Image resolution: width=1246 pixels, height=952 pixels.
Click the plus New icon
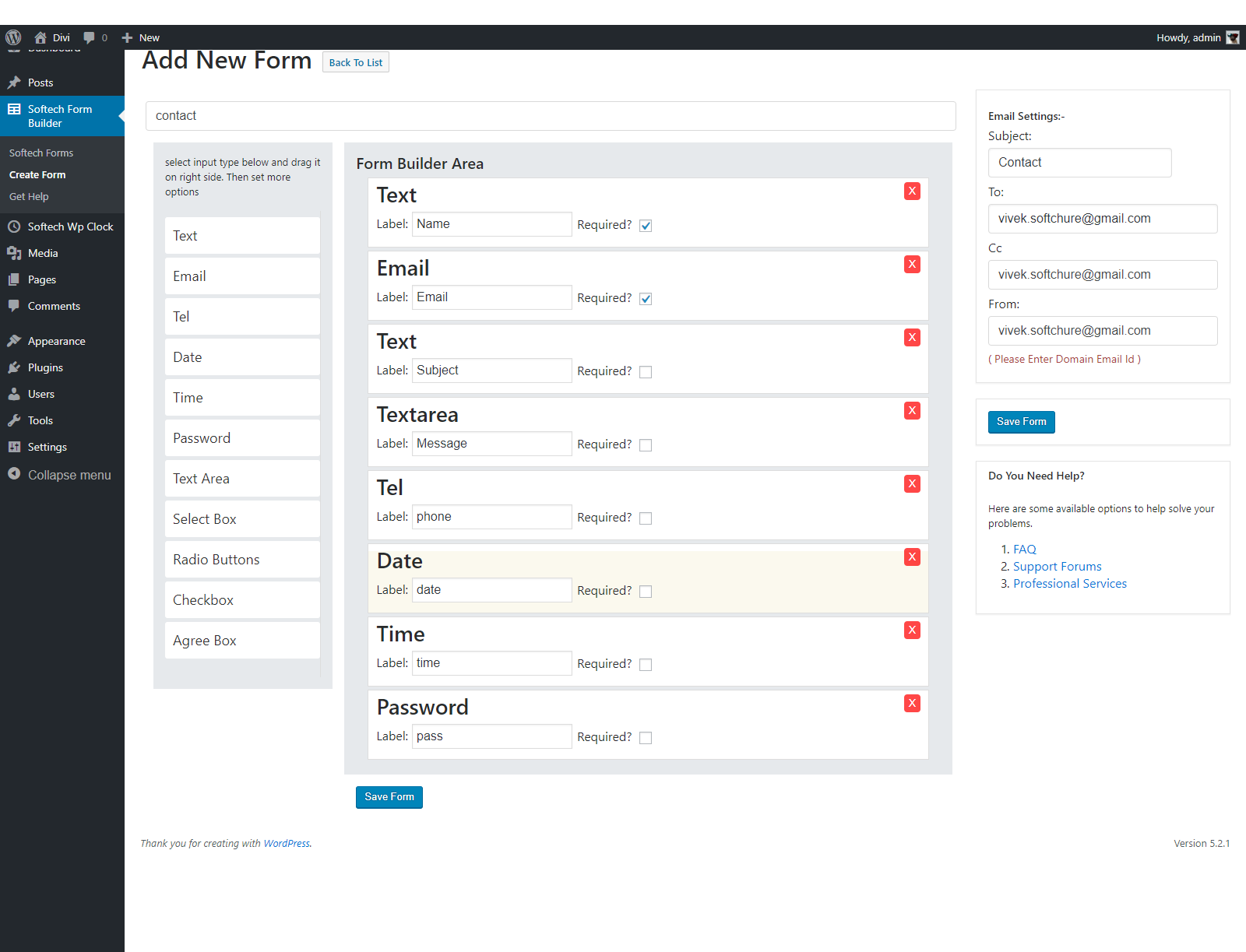(x=127, y=37)
